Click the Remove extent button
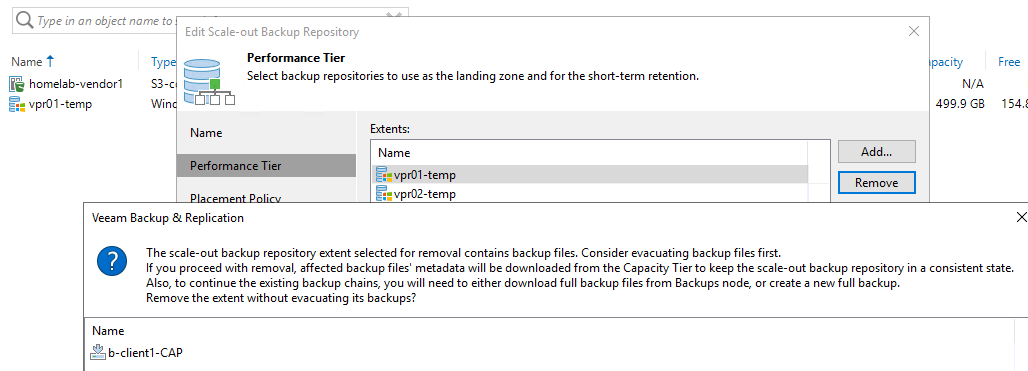 pyautogui.click(x=877, y=183)
